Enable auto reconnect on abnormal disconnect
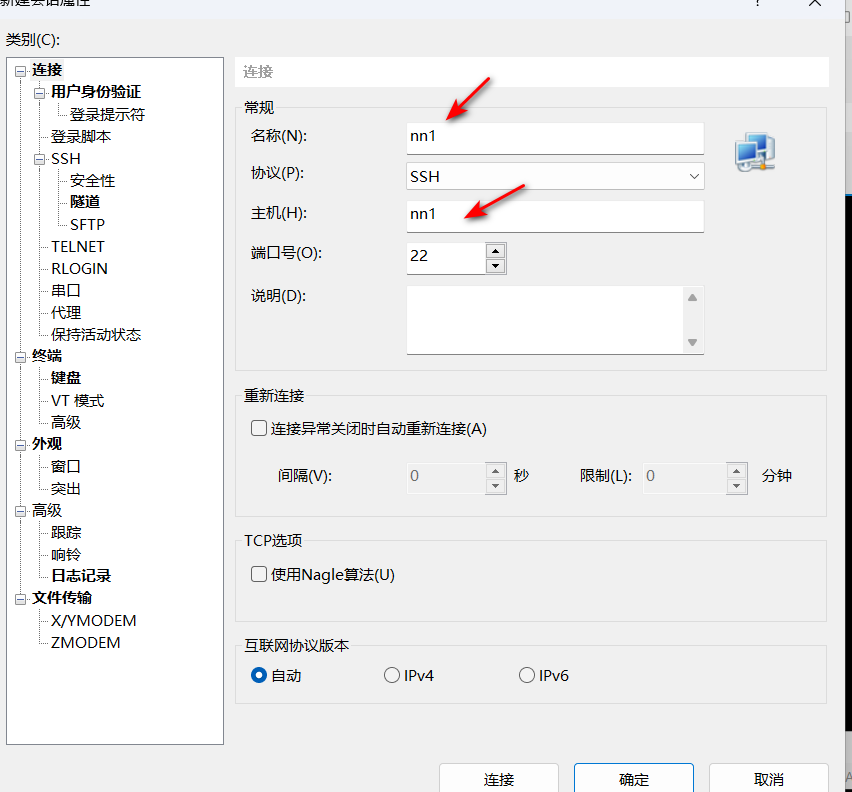Screen dimensions: 852x792 coord(259,429)
